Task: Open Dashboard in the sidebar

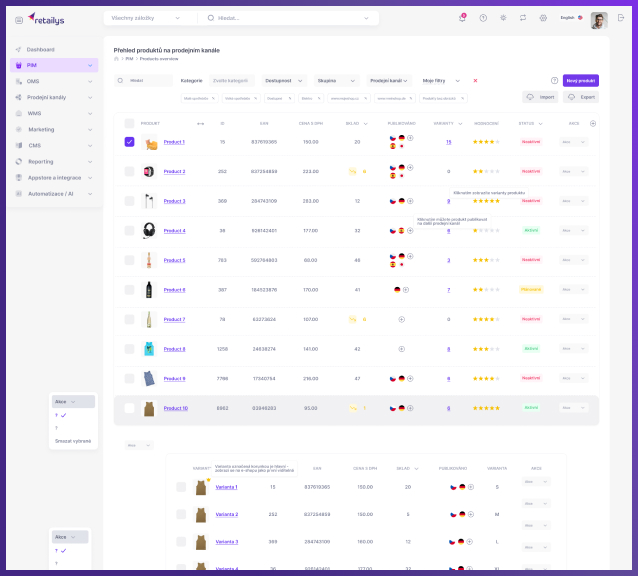Action: (40, 49)
